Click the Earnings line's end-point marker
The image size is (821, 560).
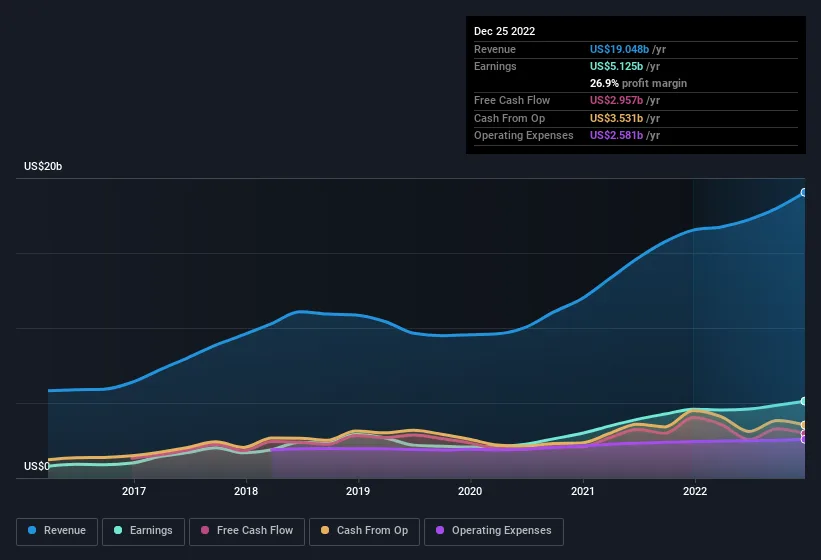(804, 401)
